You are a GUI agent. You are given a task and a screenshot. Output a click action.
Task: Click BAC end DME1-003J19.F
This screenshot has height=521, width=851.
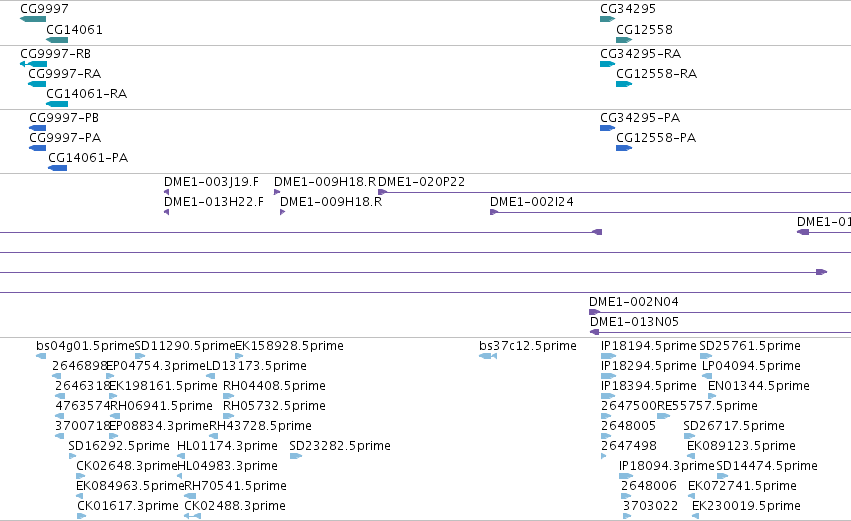tap(211, 182)
